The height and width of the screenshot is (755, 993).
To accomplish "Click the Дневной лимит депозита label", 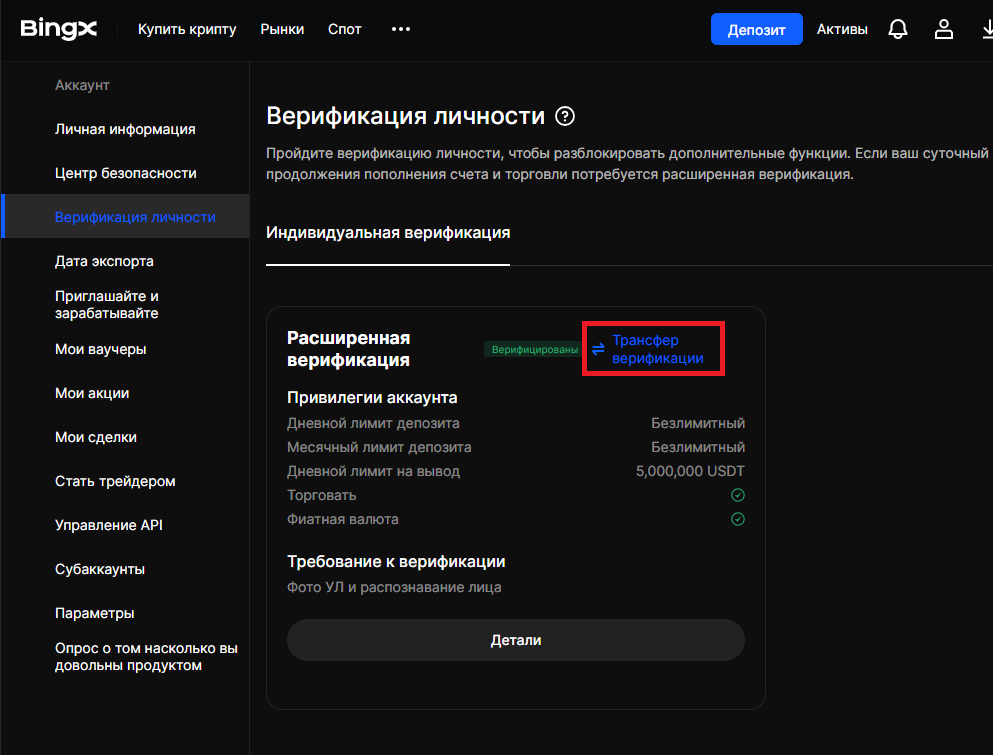I will click(x=373, y=423).
